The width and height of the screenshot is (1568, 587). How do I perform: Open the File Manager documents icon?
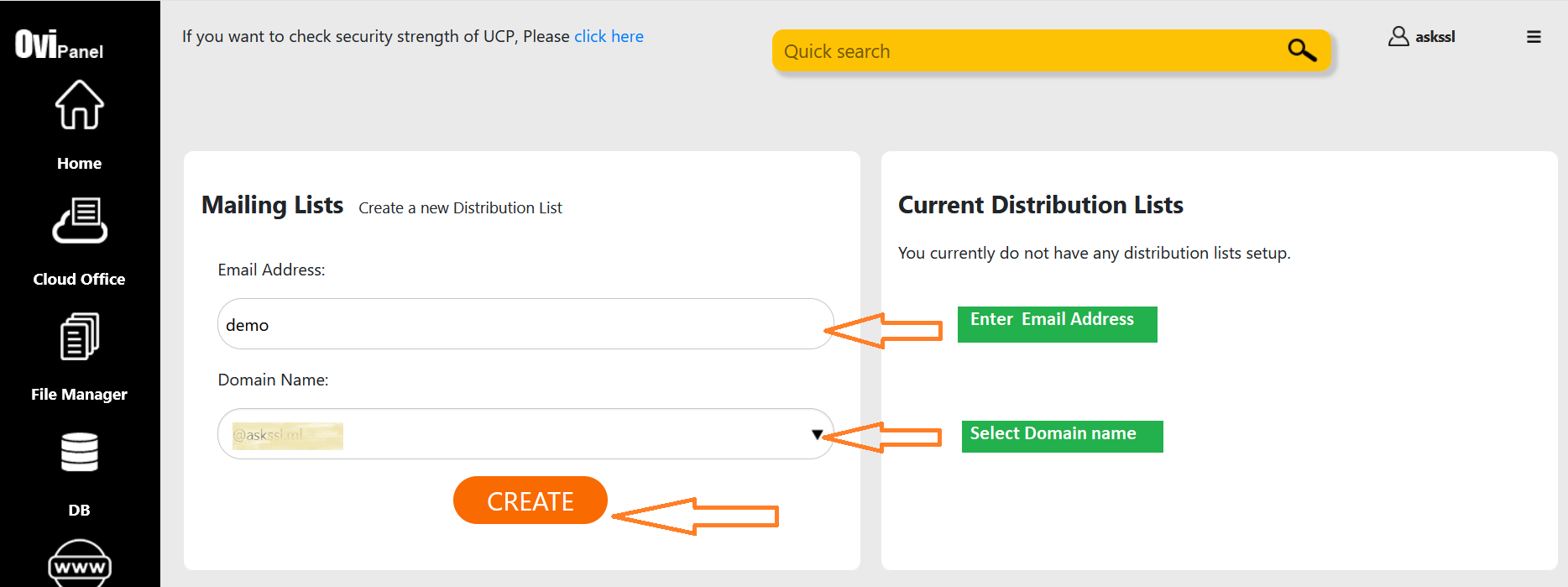[x=79, y=337]
